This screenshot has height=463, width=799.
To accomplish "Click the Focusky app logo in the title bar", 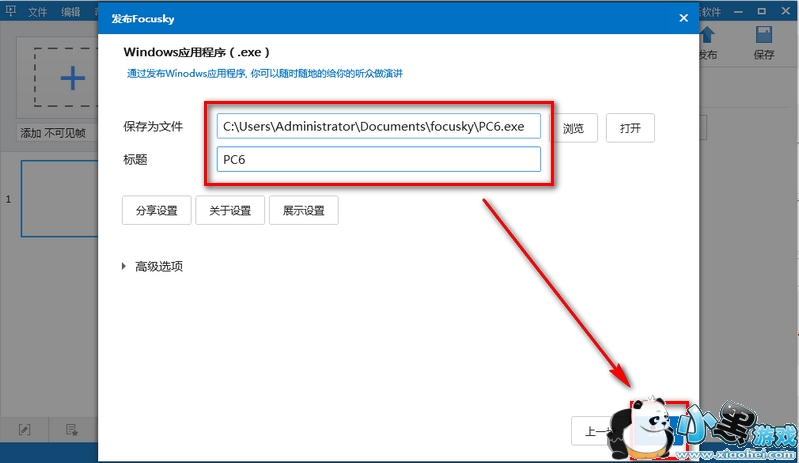I will pos(11,11).
